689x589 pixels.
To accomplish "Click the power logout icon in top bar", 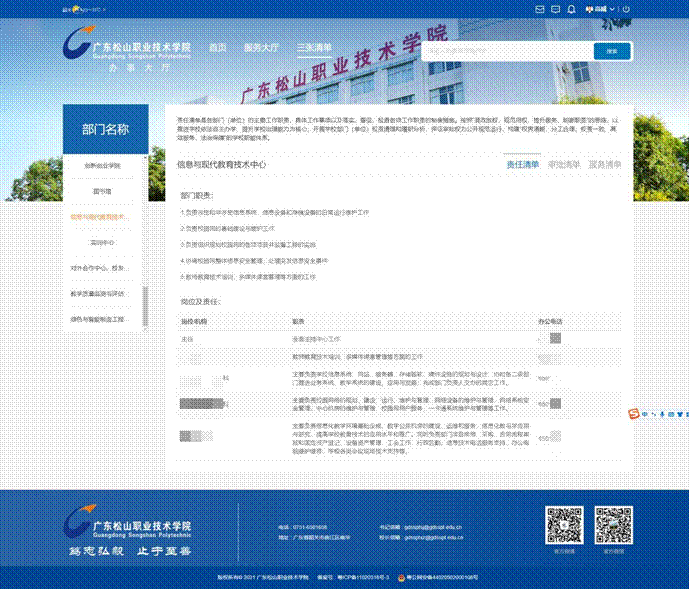I will coord(626,9).
